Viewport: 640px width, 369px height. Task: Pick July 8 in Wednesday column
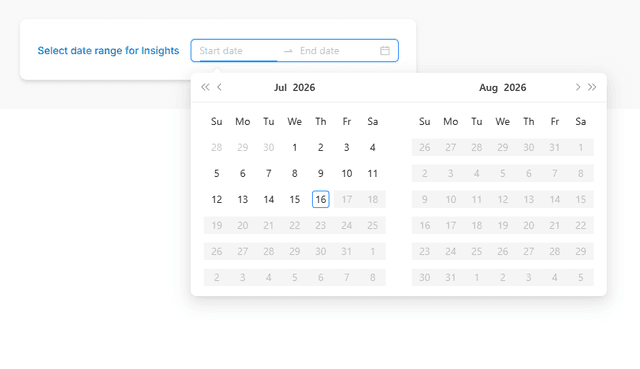click(295, 173)
